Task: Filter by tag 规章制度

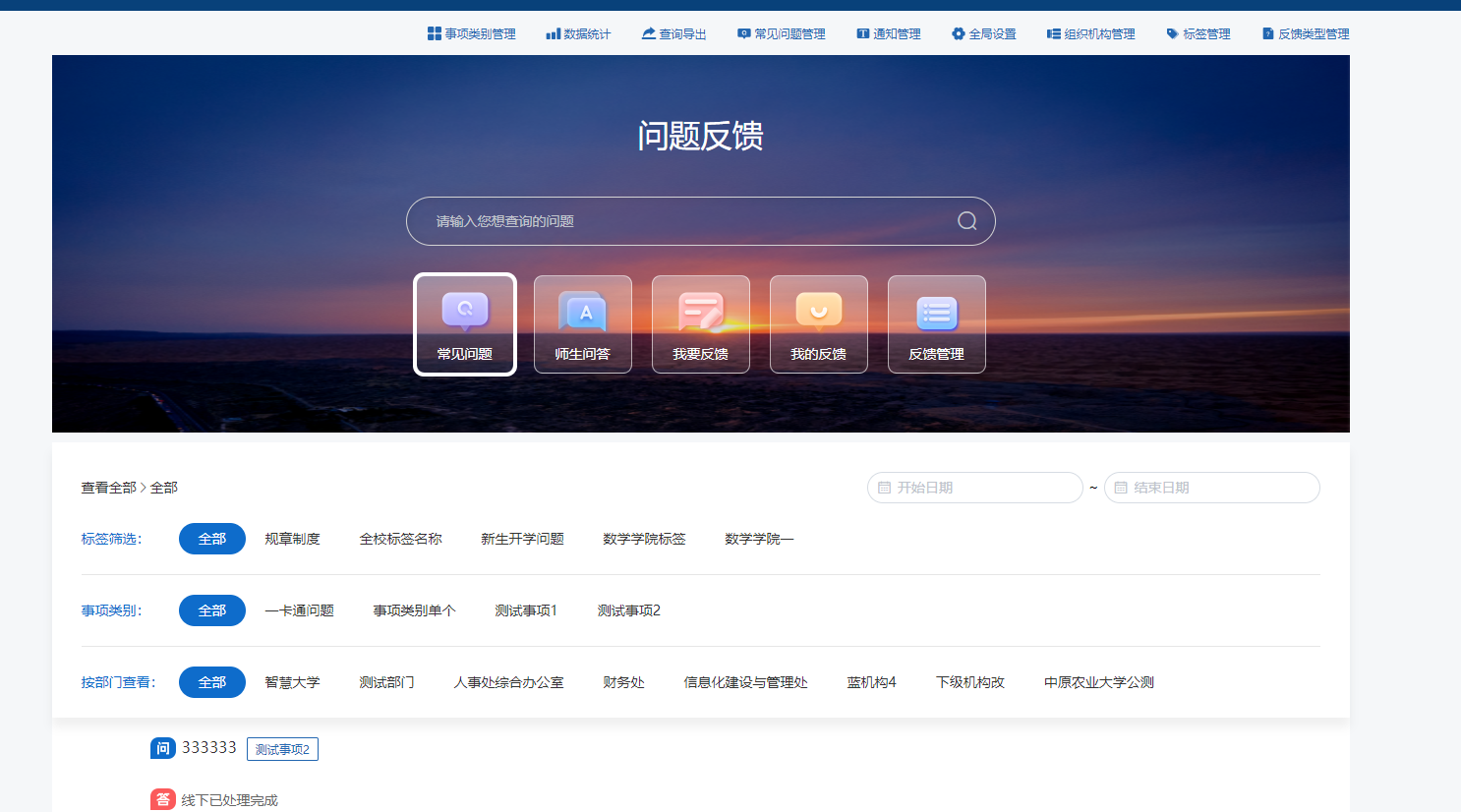Action: coord(293,539)
